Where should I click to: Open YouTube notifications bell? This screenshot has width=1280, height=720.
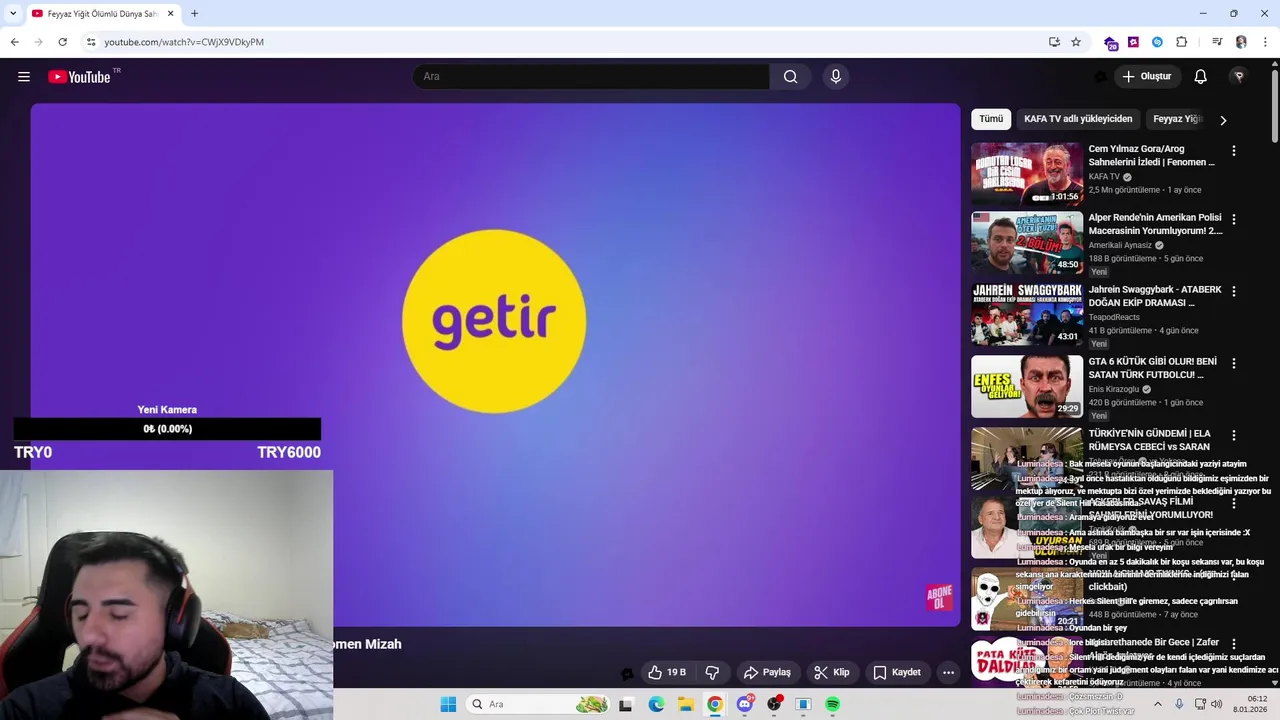(x=1200, y=77)
